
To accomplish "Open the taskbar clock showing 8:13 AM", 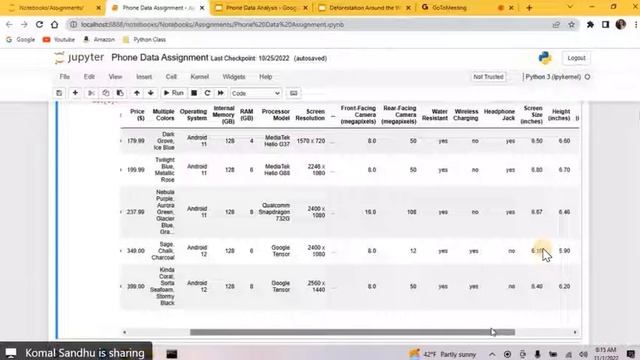I will coord(606,353).
